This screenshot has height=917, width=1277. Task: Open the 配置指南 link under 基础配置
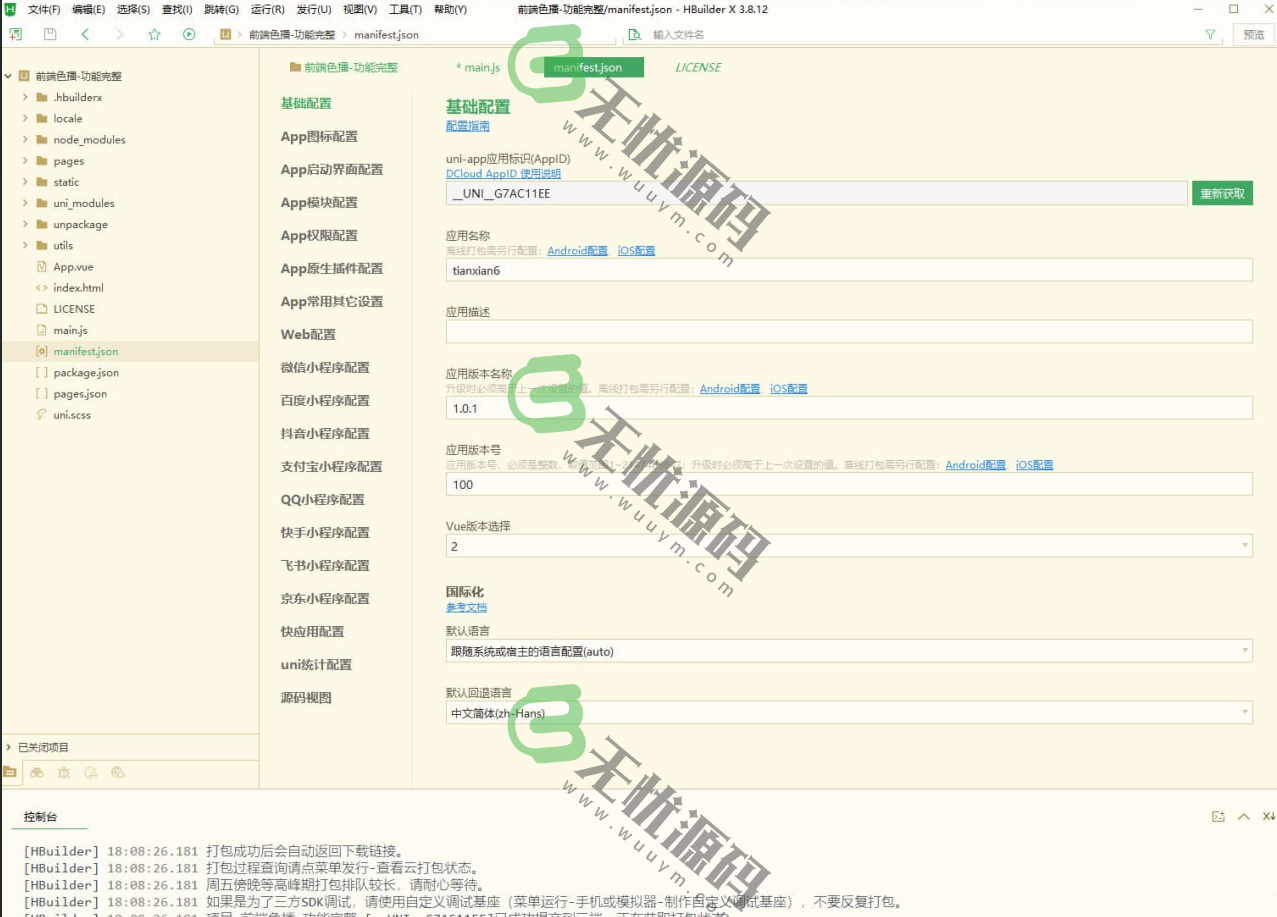[465, 126]
